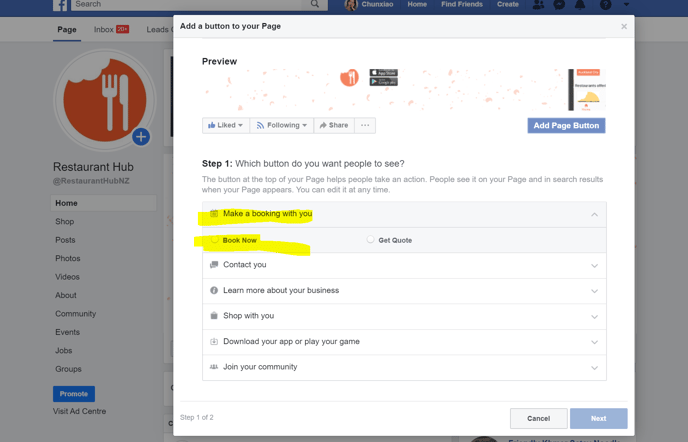688x442 pixels.
Task: Open the account dropdown arrow in top bar
Action: click(626, 4)
